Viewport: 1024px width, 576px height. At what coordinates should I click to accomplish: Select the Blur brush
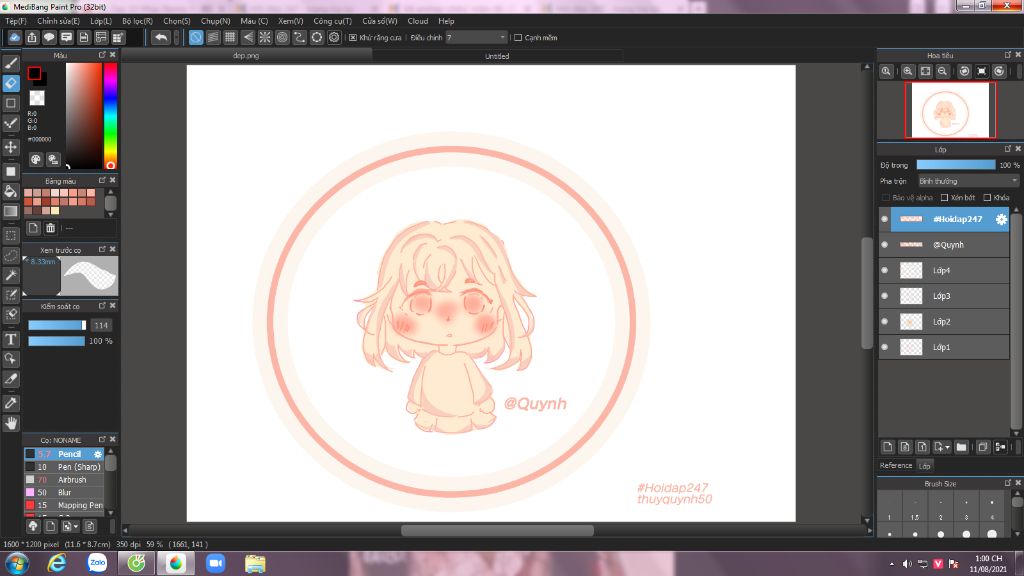(x=64, y=492)
